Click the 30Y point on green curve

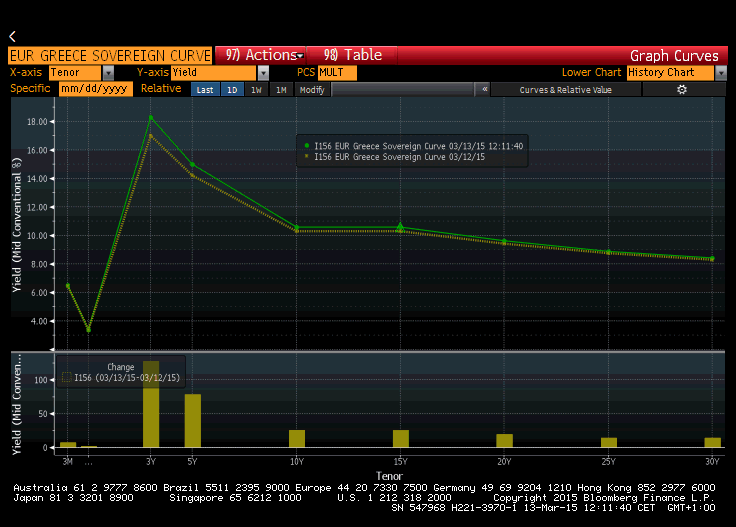coord(713,259)
